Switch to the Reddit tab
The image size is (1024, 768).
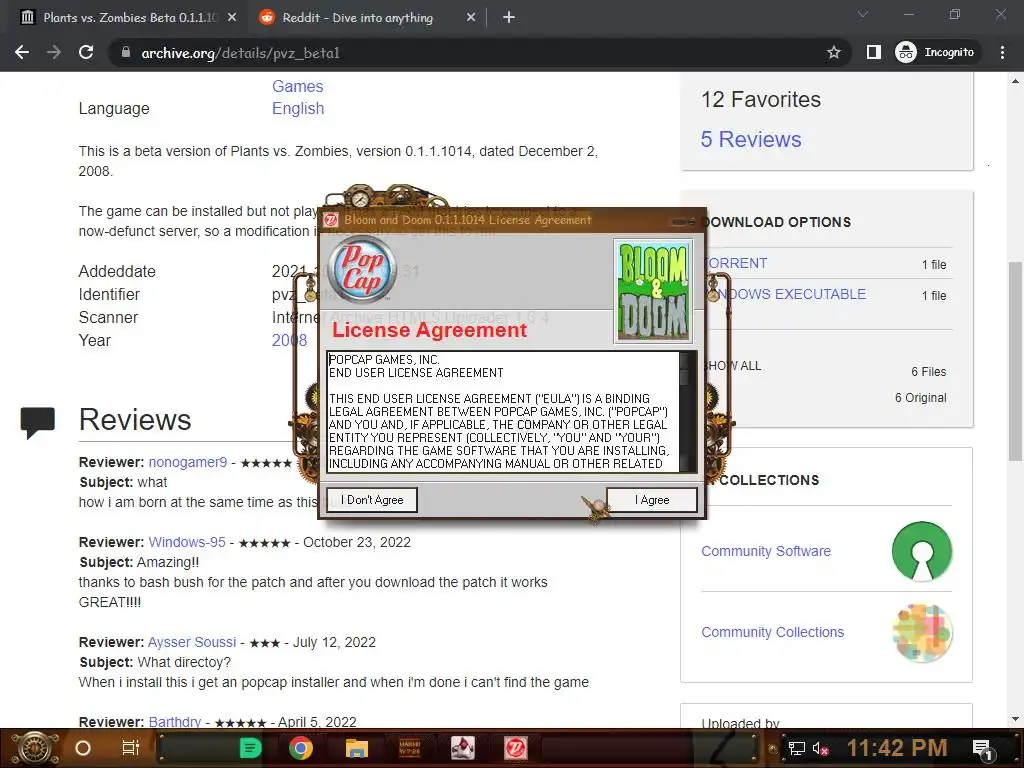tap(358, 18)
